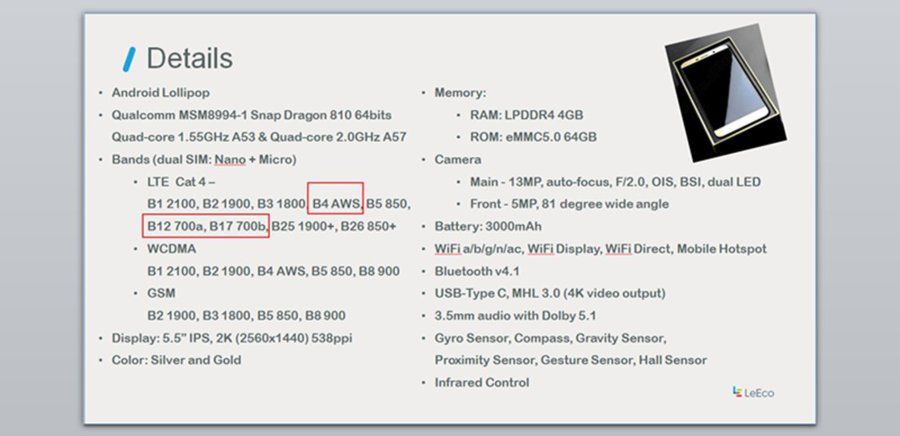
Task: Click RAM: LPDDR4 4GB
Action: [527, 115]
